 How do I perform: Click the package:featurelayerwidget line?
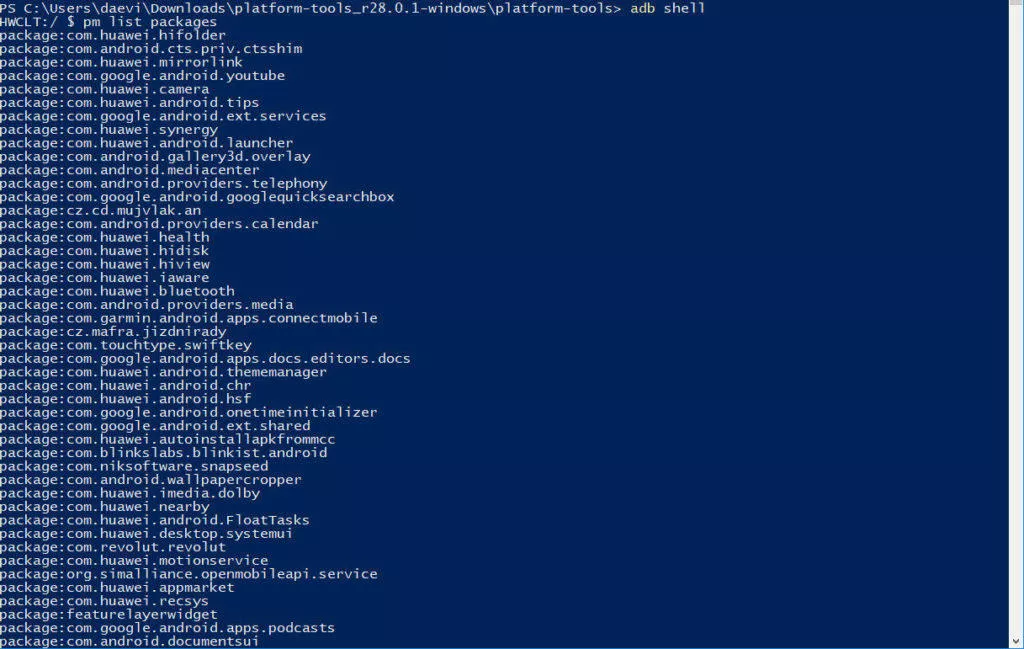click(x=108, y=614)
